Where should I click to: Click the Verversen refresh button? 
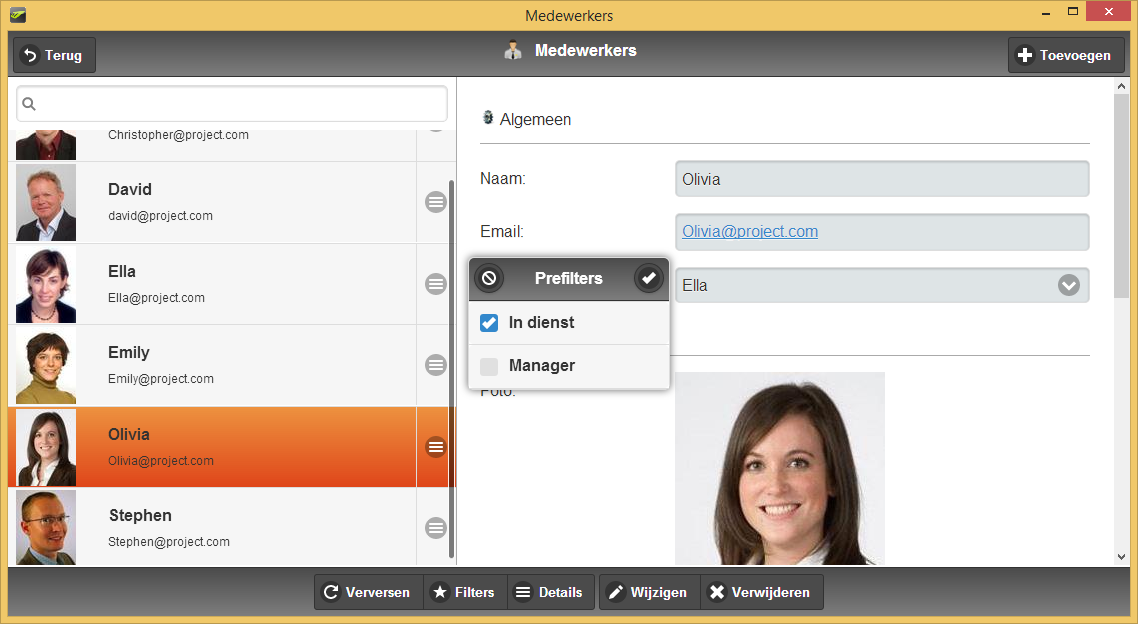[x=367, y=592]
